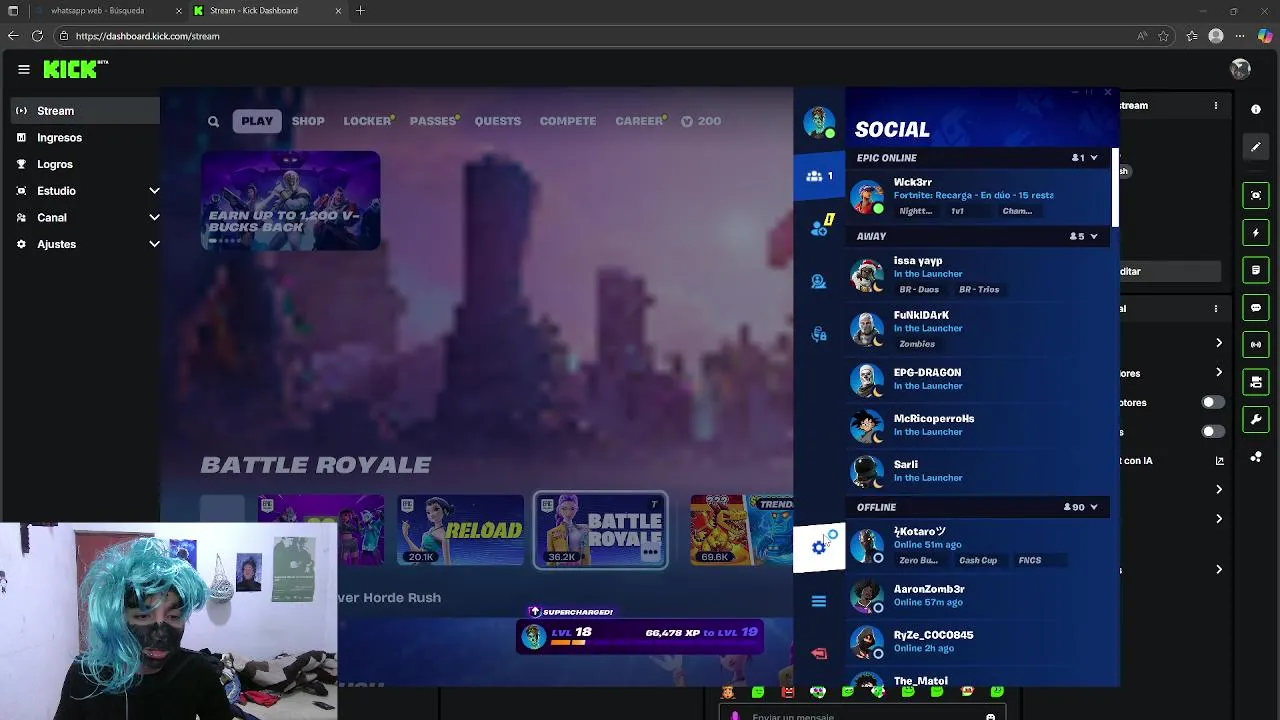This screenshot has height=720, width=1280.
Task: Collapse the Epic Online friends section
Action: coord(1093,158)
